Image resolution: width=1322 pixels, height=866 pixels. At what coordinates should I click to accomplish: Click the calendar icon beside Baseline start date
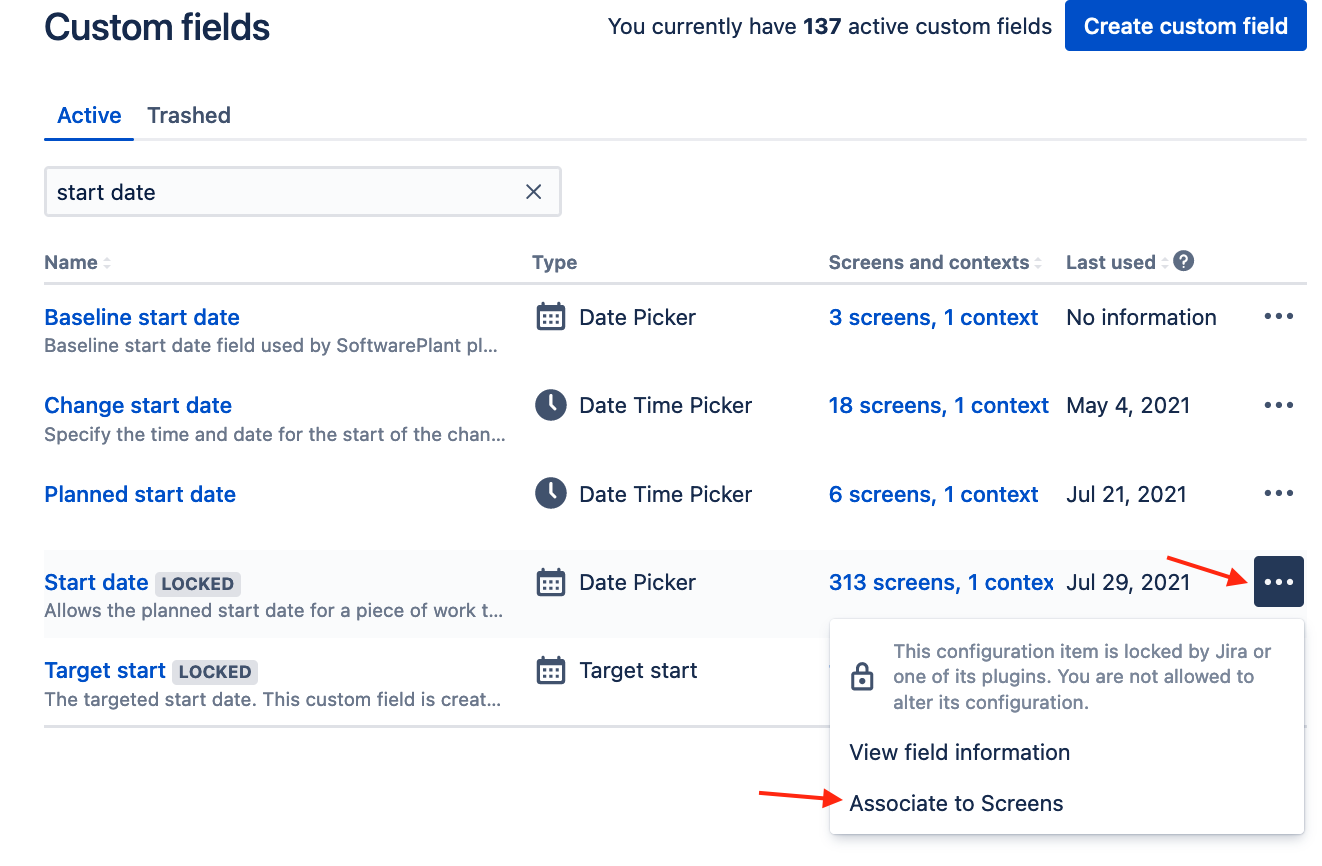tap(550, 317)
